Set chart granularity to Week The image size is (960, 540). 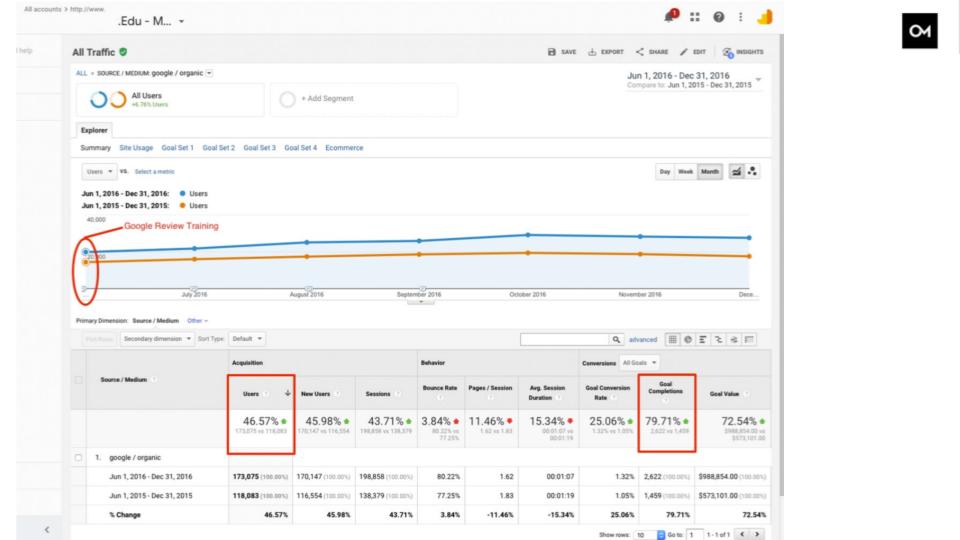(x=685, y=171)
